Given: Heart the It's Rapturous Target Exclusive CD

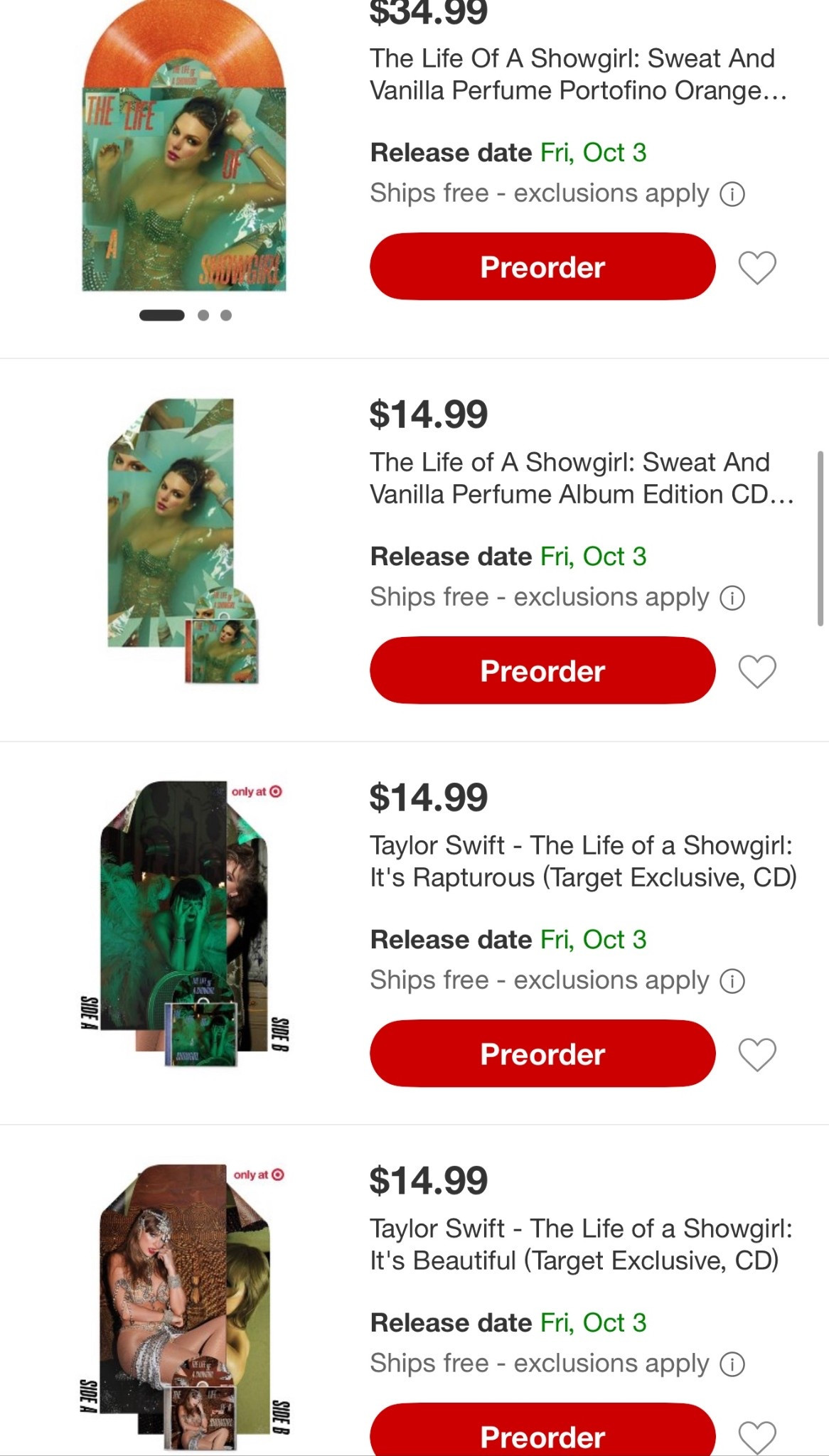Looking at the screenshot, I should click(757, 1054).
